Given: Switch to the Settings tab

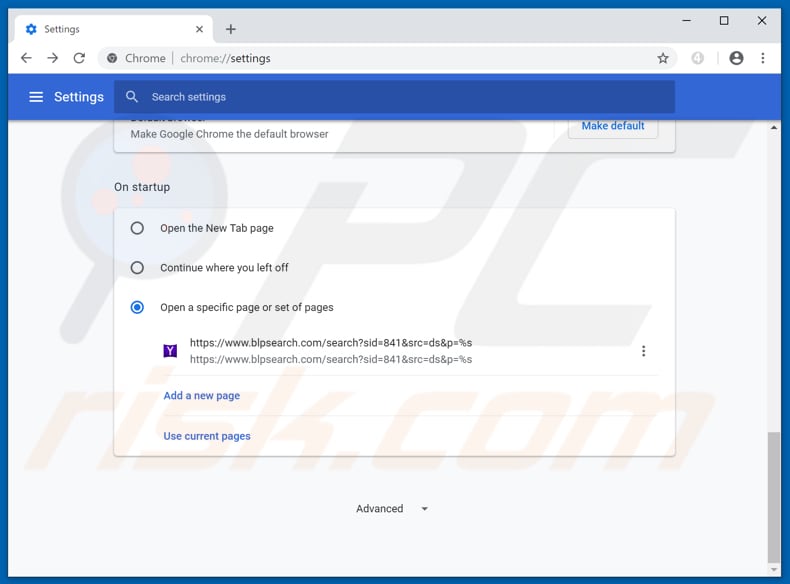Looking at the screenshot, I should pos(114,29).
